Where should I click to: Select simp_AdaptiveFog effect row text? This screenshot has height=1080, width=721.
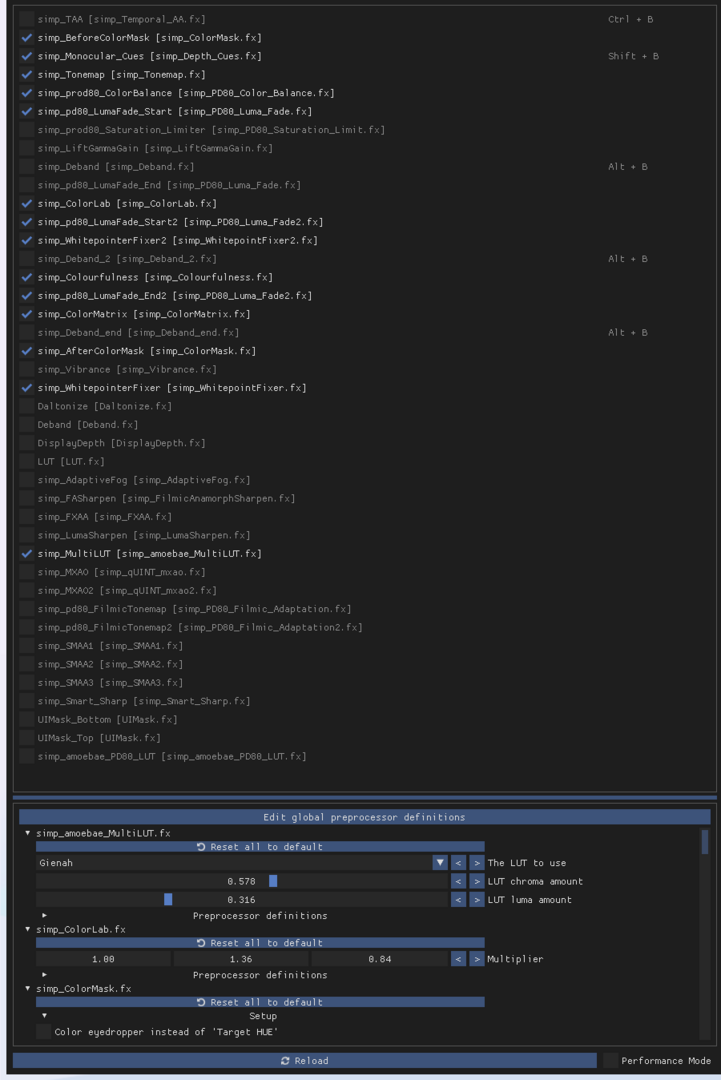pos(144,480)
